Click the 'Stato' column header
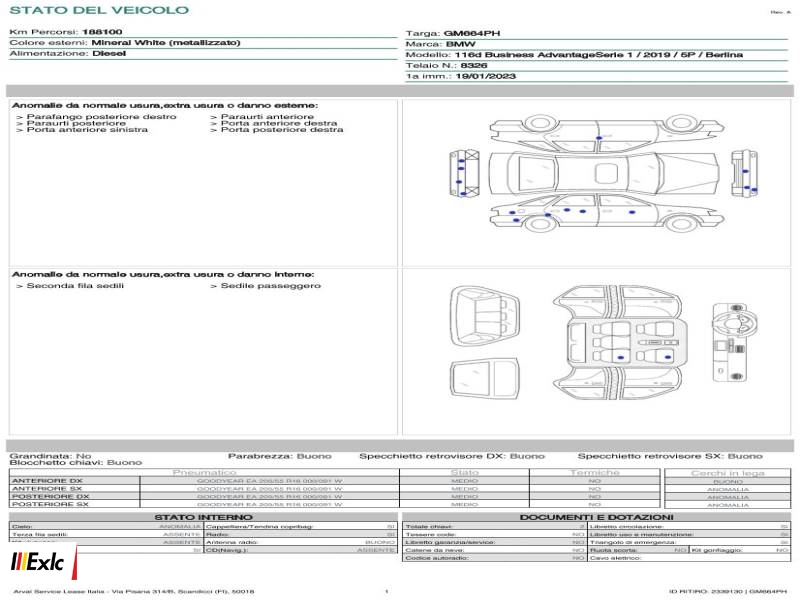800x600 pixels. [x=464, y=473]
